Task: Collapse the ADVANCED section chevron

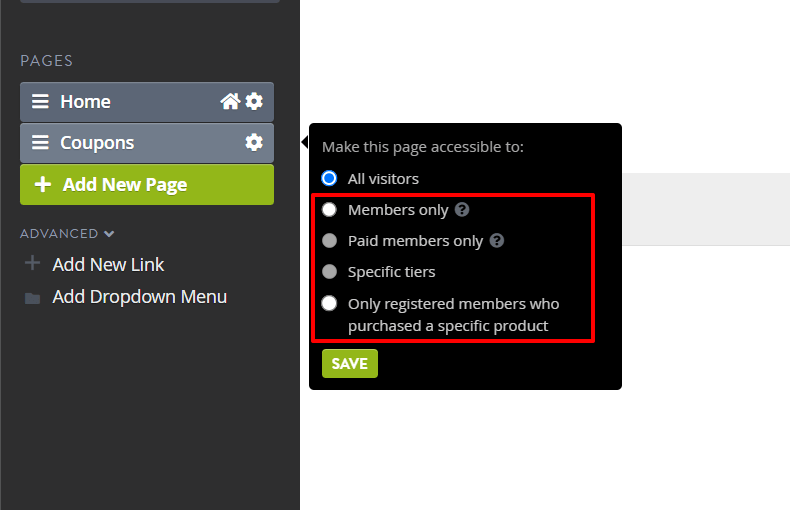Action: tap(109, 234)
